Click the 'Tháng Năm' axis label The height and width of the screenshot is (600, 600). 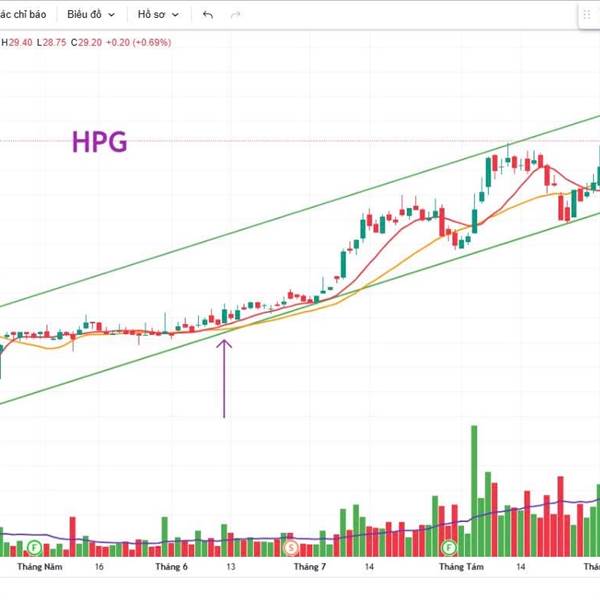pyautogui.click(x=40, y=567)
